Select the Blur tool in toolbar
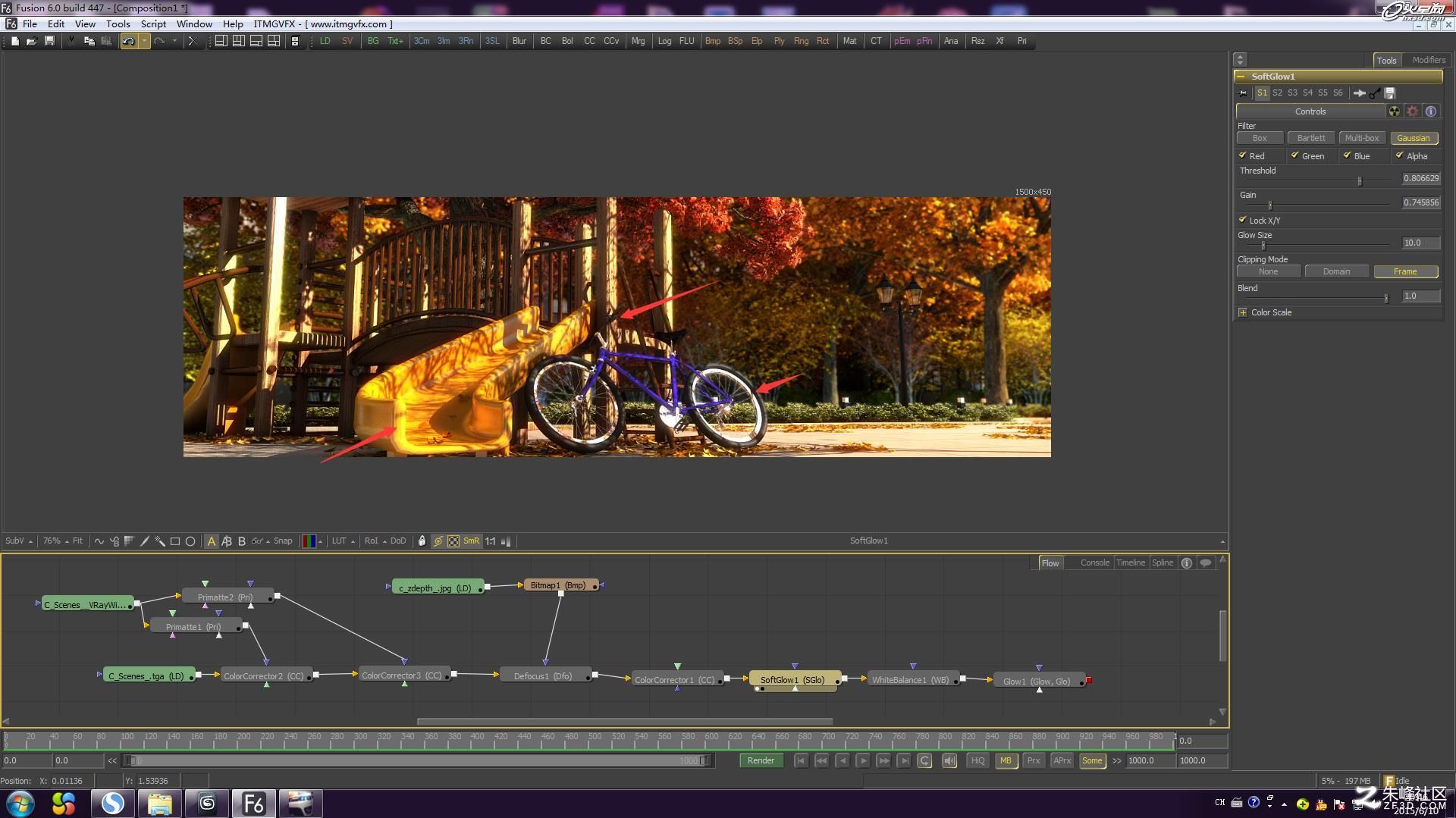Viewport: 1456px width, 818px height. (519, 41)
